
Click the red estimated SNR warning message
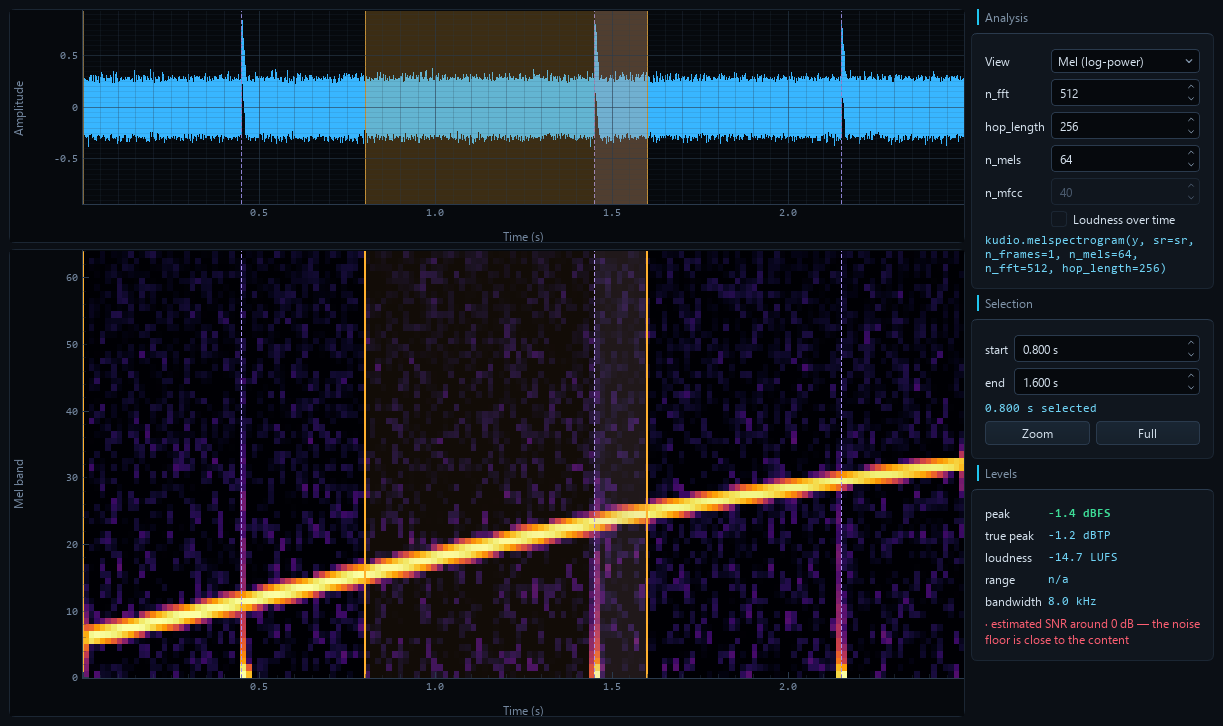(1093, 632)
